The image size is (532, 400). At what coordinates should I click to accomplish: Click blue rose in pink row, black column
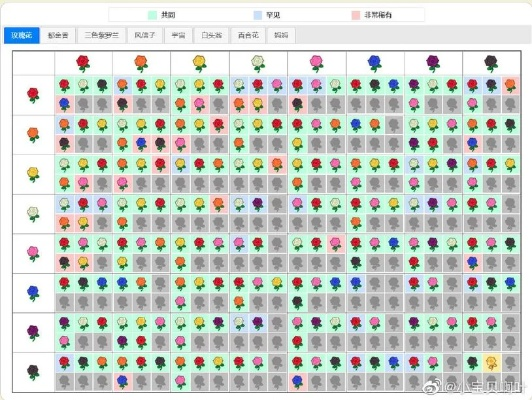(x=472, y=263)
